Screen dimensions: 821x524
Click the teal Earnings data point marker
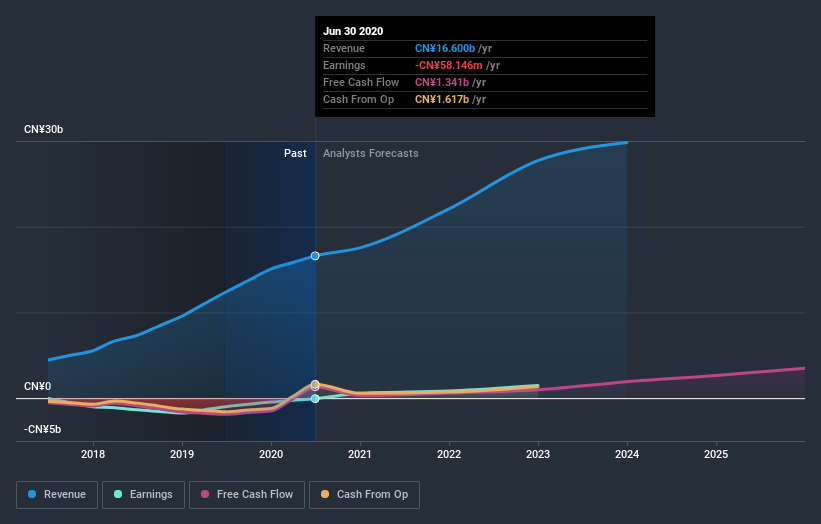[315, 399]
